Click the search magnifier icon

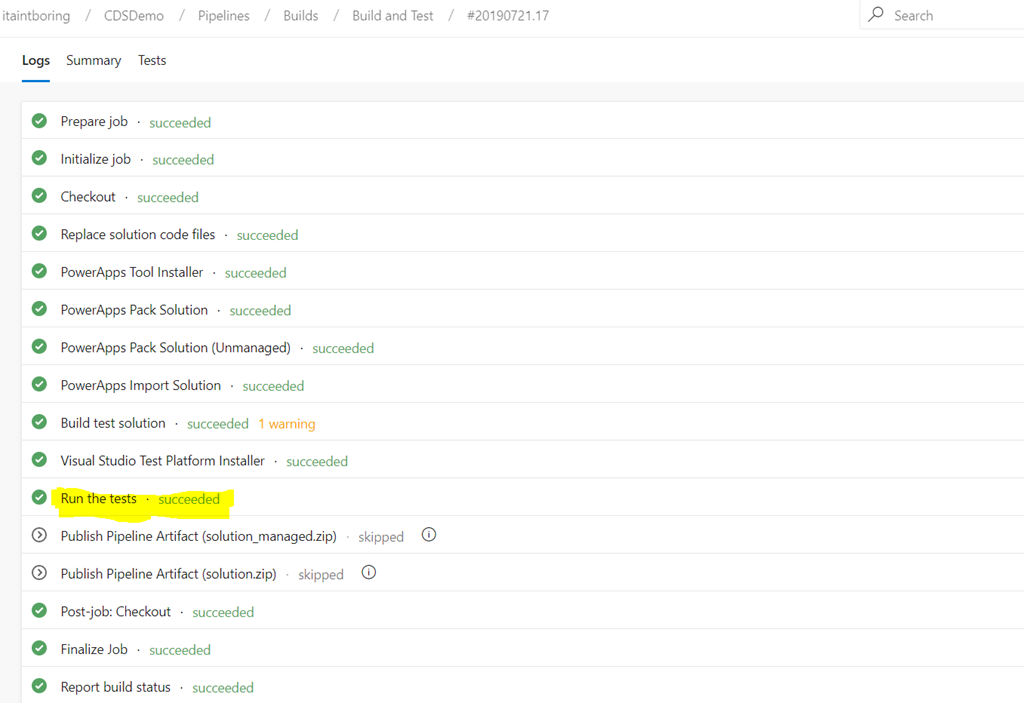pos(876,14)
